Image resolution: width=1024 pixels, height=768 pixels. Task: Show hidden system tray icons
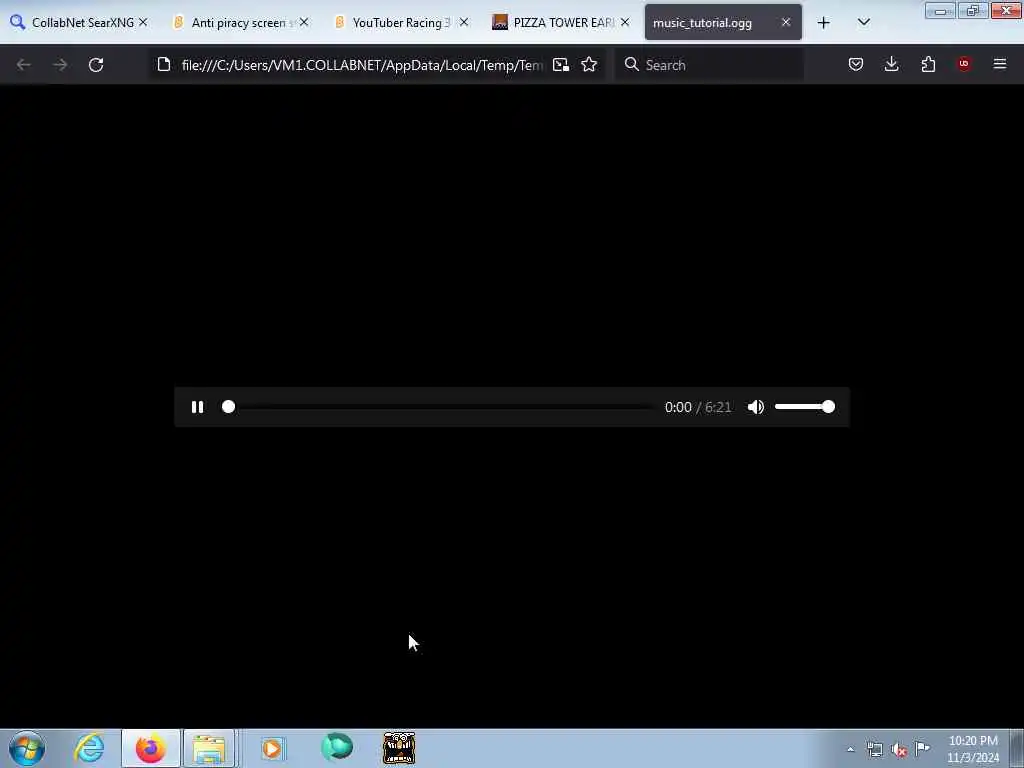tap(850, 749)
